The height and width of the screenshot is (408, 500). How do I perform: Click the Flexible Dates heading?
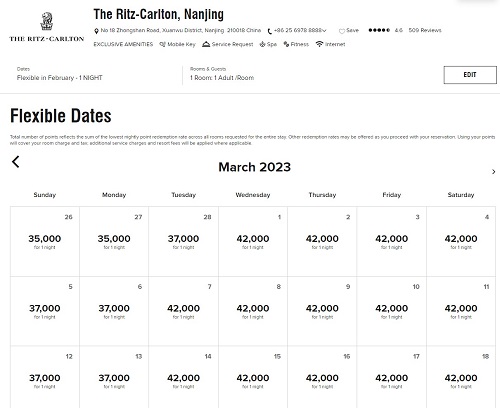[x=61, y=116]
